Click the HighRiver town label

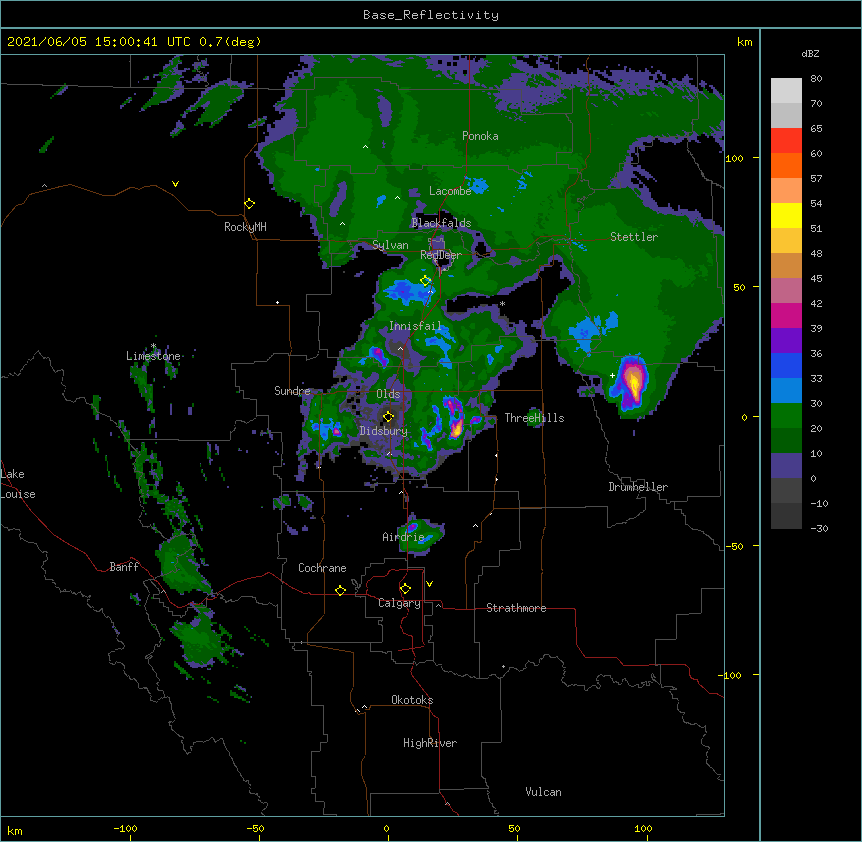(430, 743)
